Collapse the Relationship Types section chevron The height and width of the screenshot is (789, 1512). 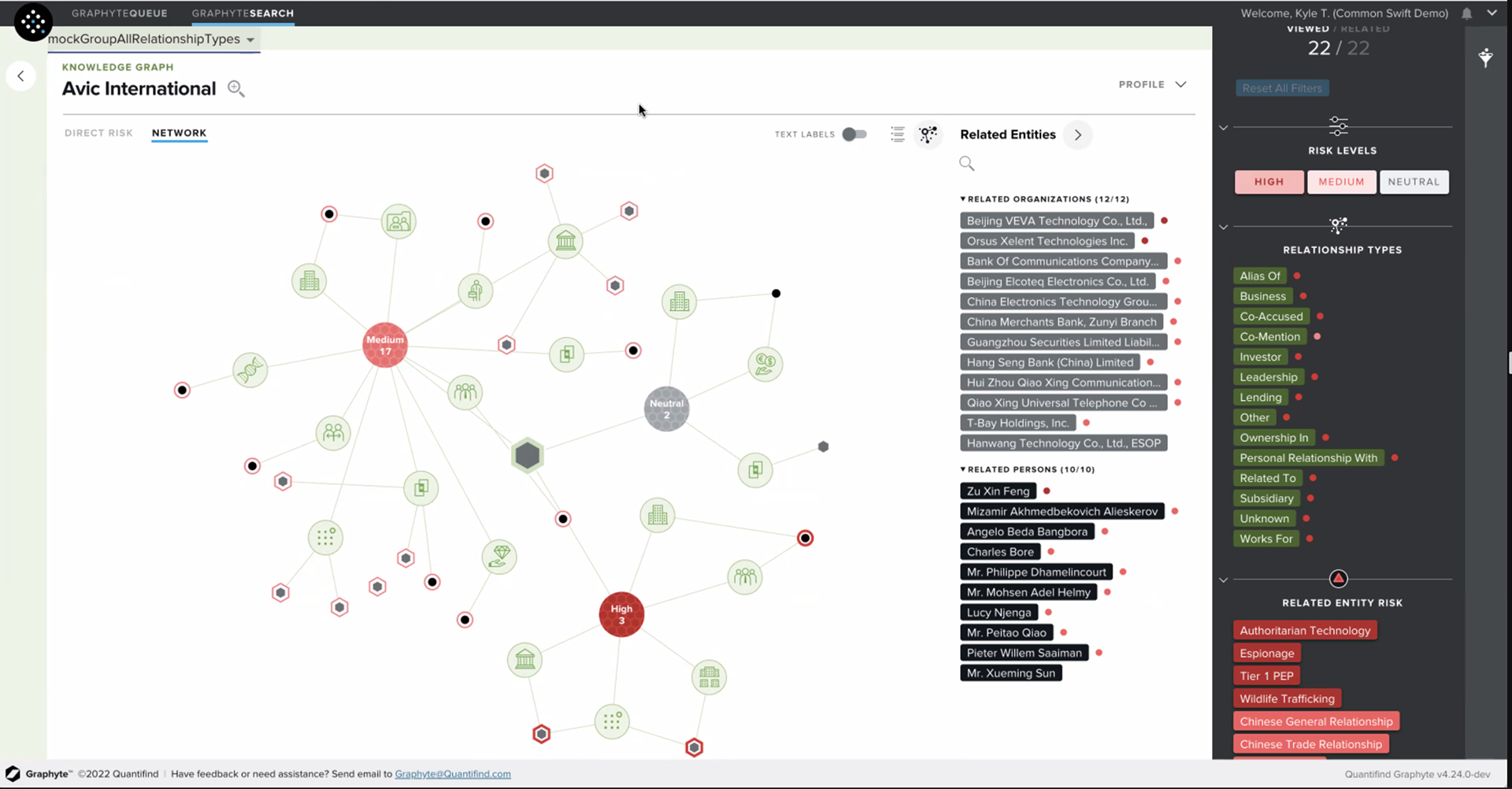tap(1223, 228)
